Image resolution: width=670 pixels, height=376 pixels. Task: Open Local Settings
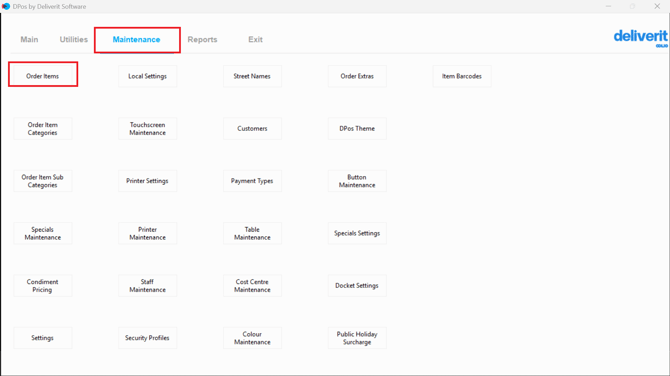(147, 76)
